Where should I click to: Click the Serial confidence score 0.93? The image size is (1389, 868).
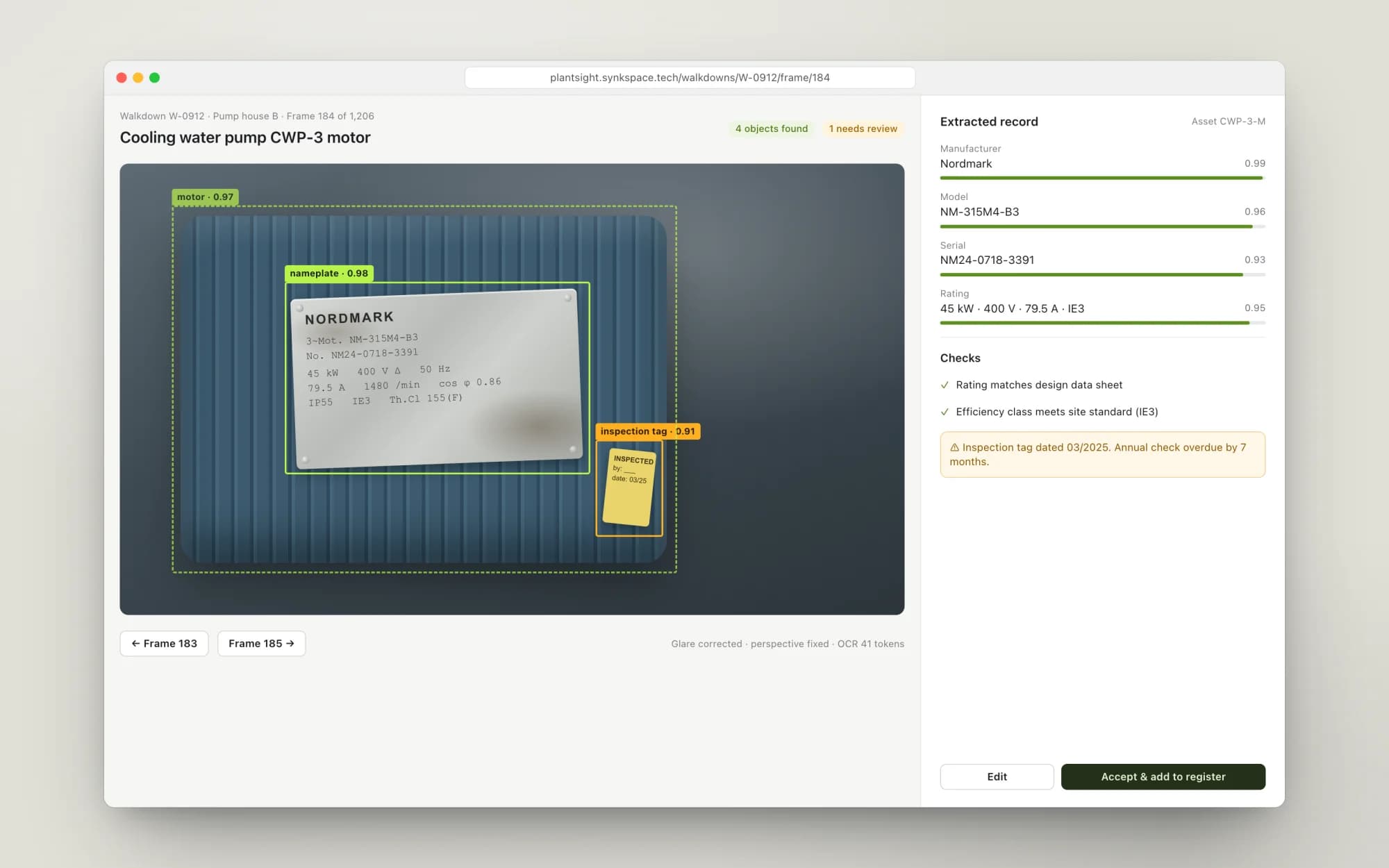click(x=1254, y=260)
